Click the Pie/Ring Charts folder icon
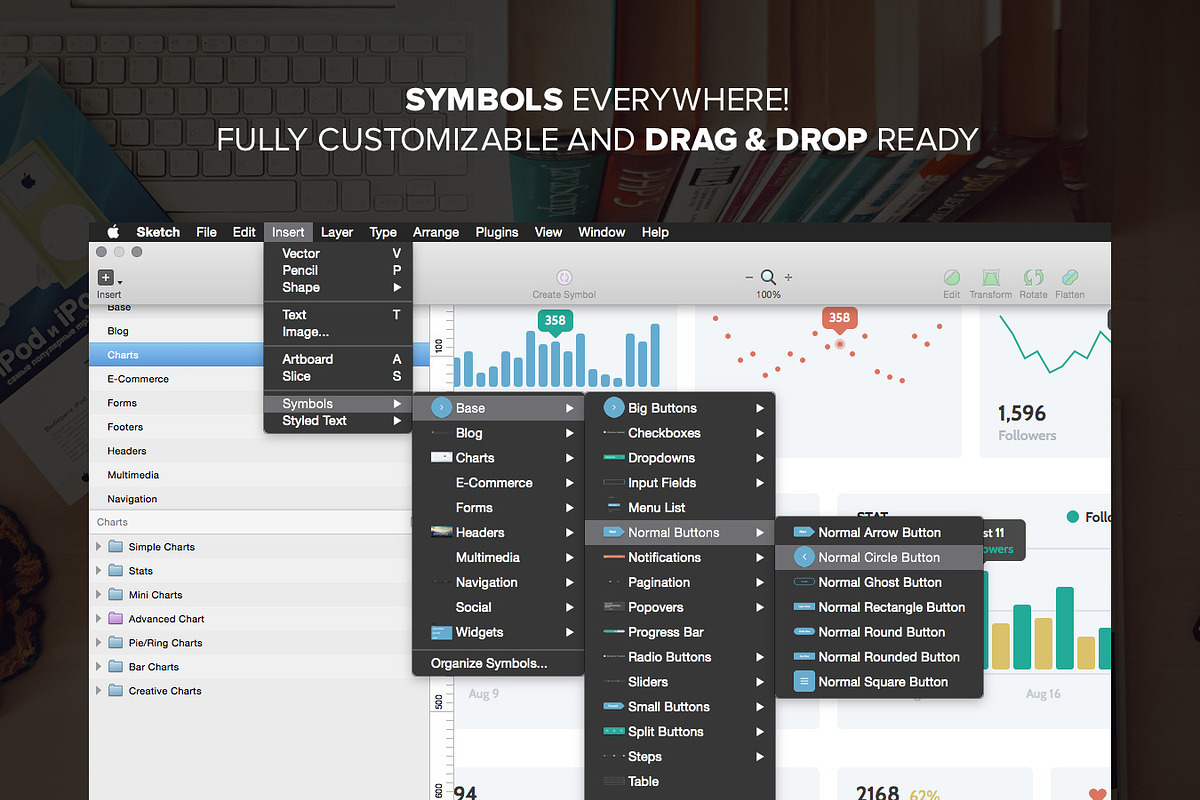Viewport: 1200px width, 800px height. (115, 643)
